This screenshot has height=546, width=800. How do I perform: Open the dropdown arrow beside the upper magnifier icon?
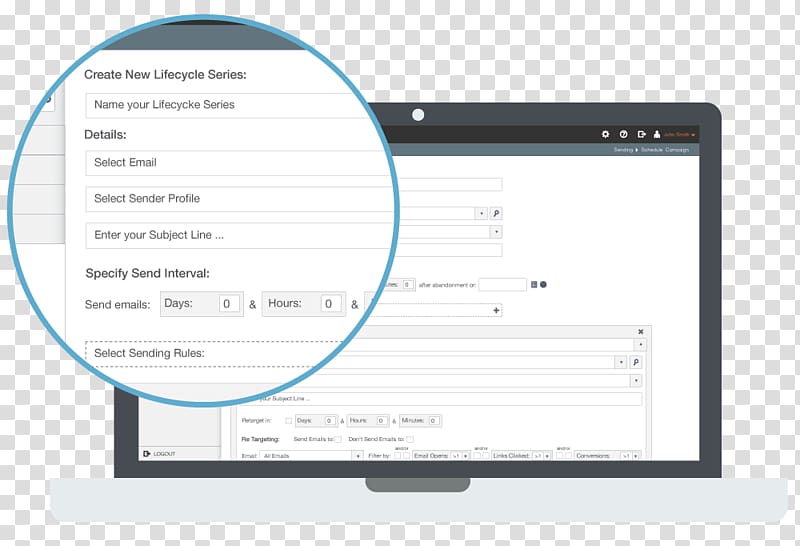(x=481, y=213)
